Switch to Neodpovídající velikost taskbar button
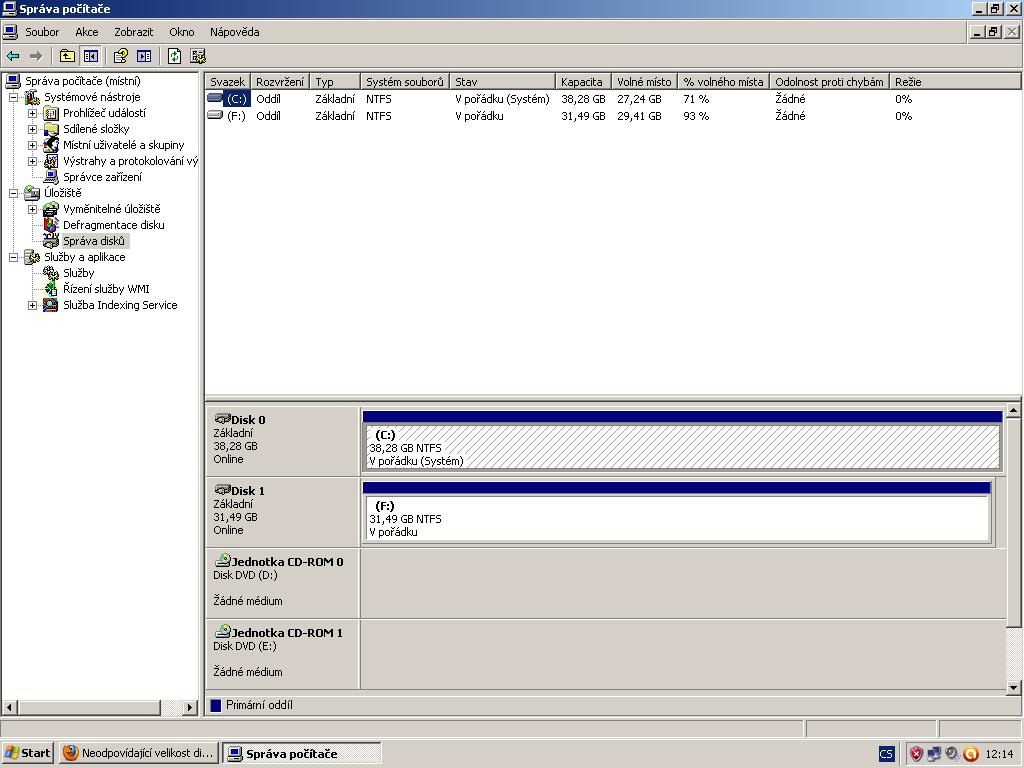 (138, 753)
